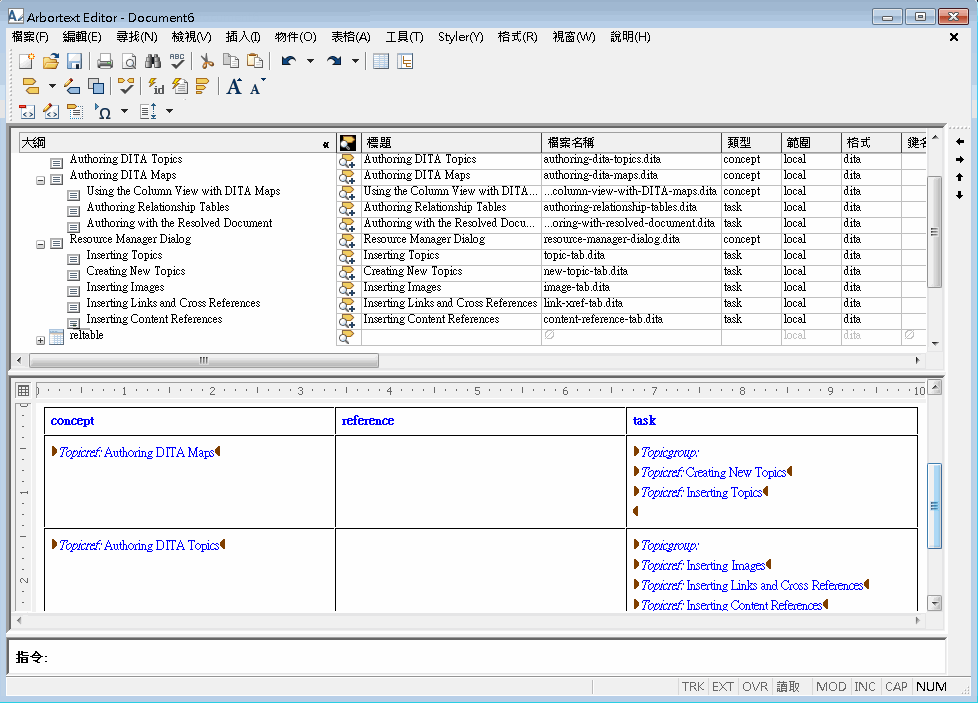Image resolution: width=978 pixels, height=703 pixels.
Task: Click the lightning id generate icon
Action: 156,86
